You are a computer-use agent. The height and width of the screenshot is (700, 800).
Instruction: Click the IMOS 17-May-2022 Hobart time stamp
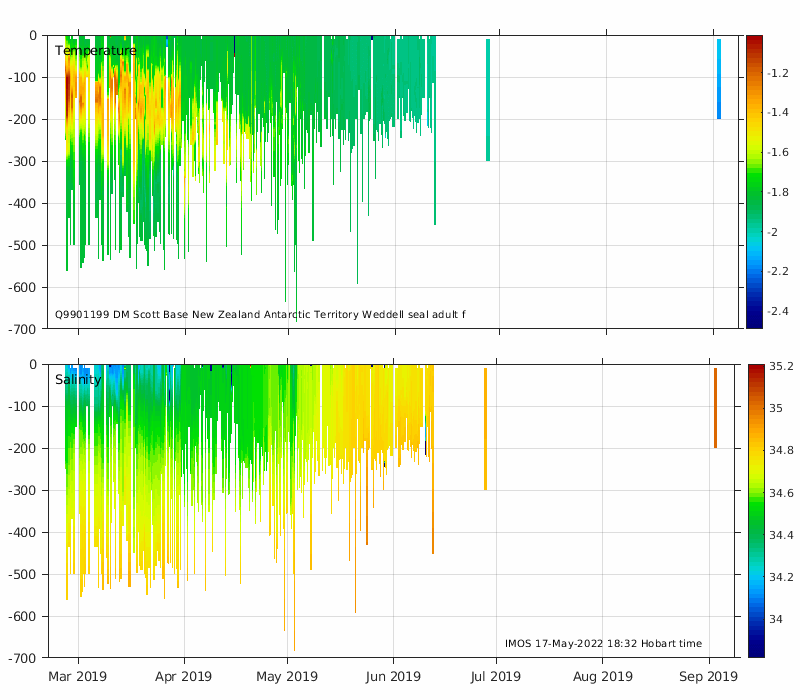(x=603, y=644)
